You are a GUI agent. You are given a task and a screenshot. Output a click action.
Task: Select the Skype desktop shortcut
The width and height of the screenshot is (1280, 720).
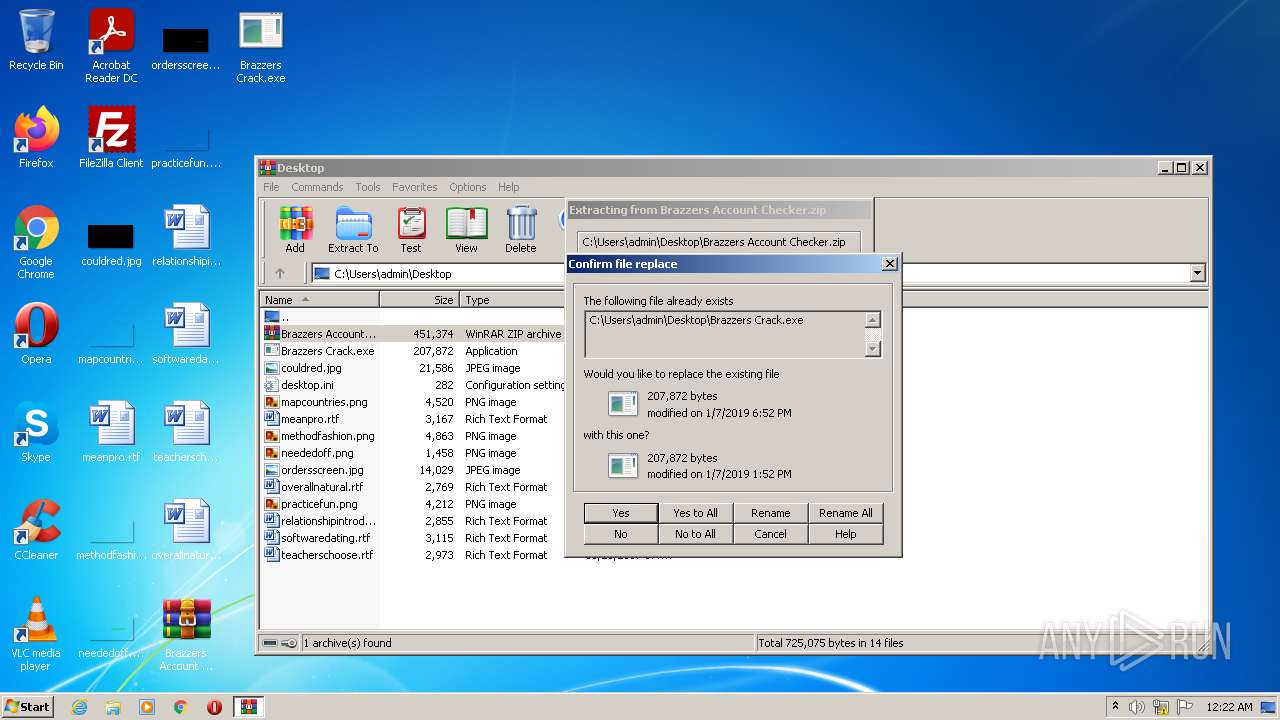[36, 432]
